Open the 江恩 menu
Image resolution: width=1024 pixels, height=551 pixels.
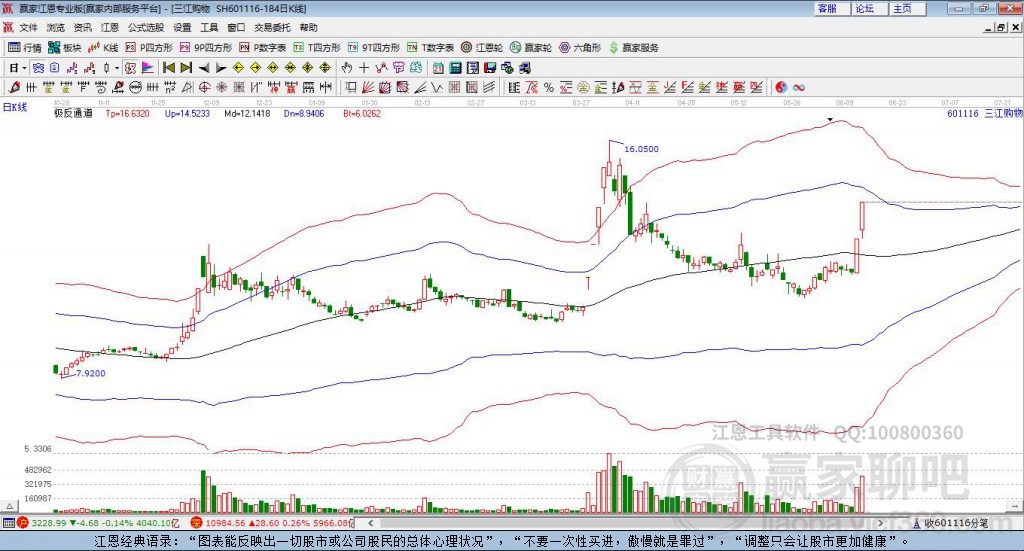[x=110, y=27]
